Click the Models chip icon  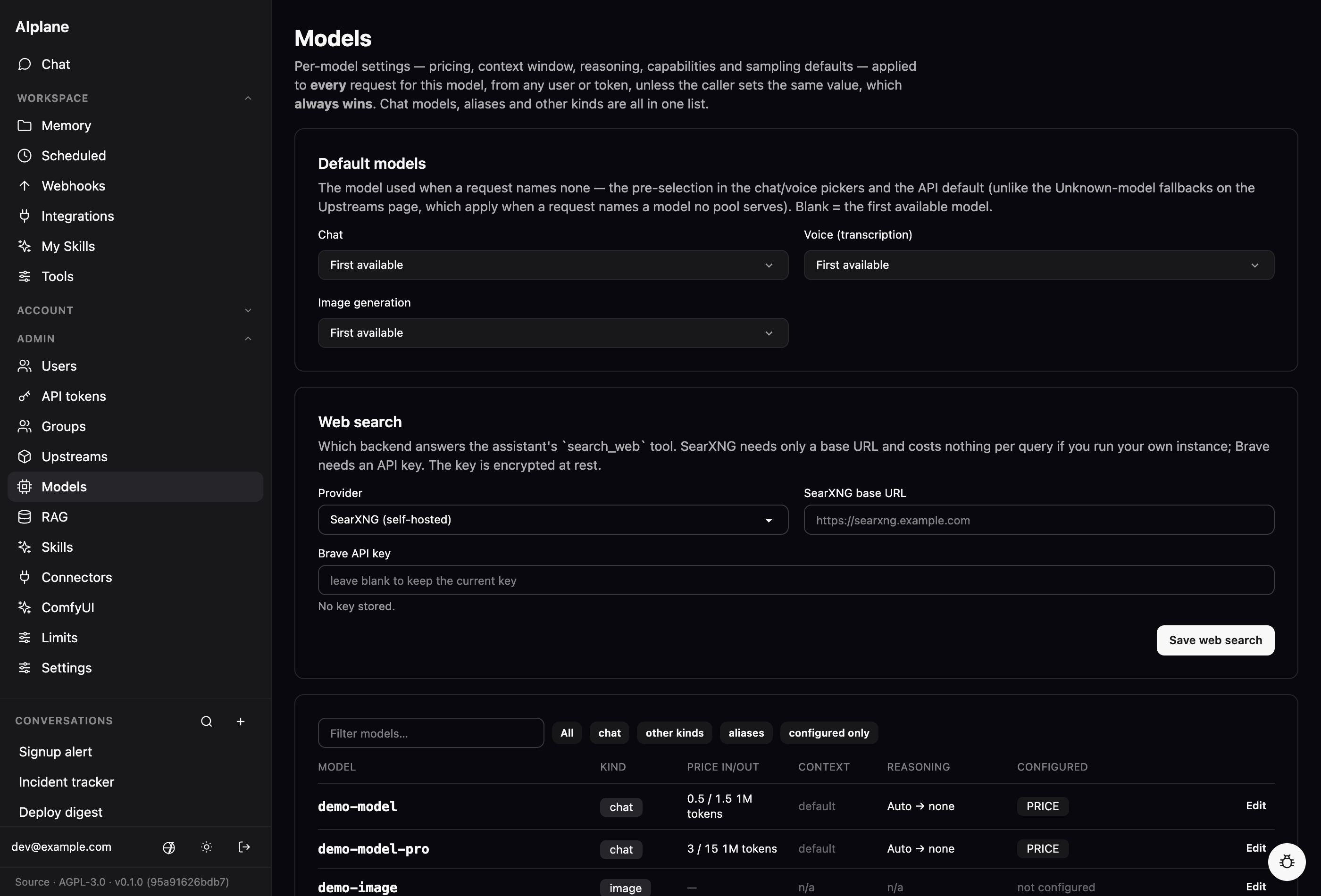(25, 486)
